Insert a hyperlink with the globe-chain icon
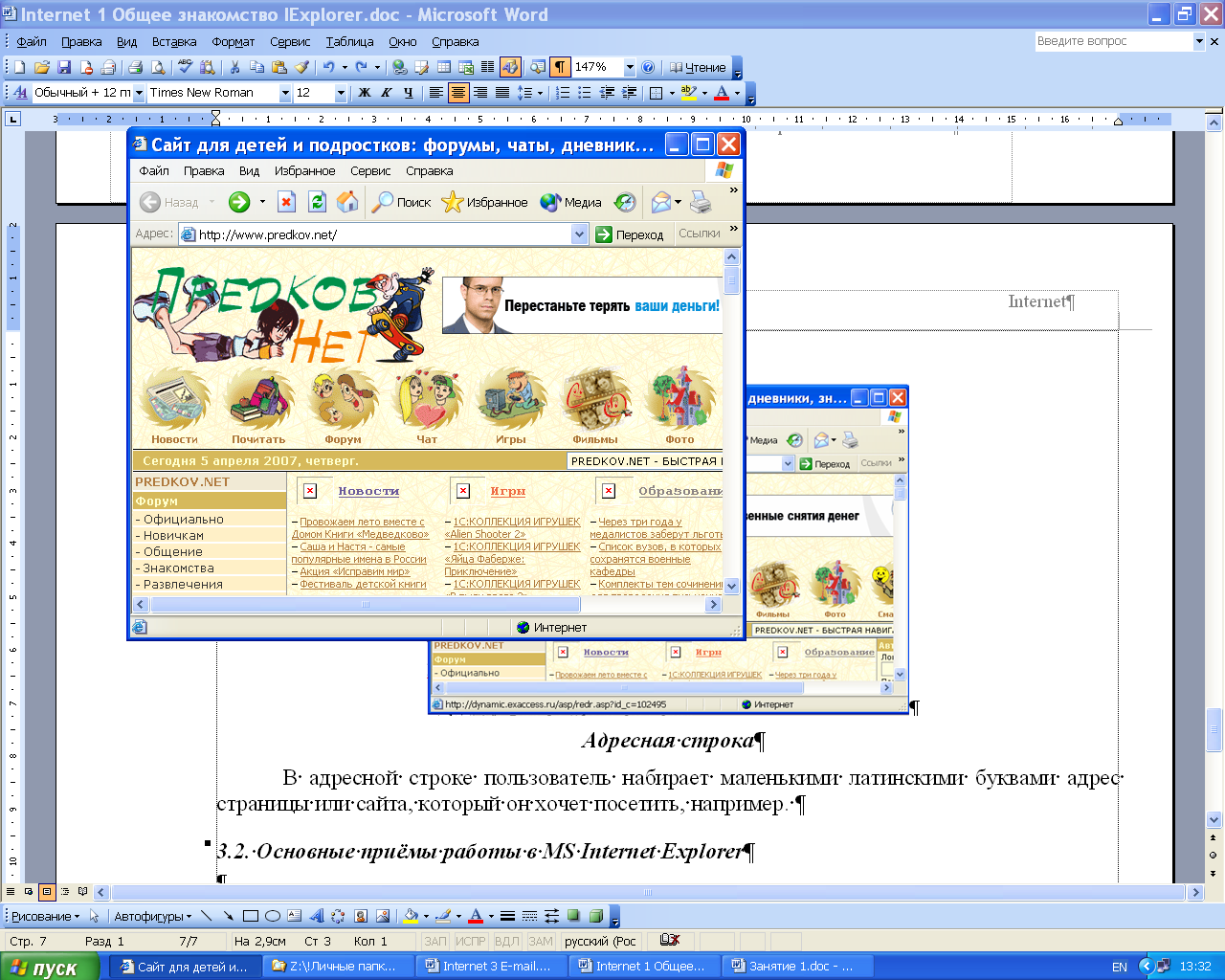Viewport: 1225px width, 980px height. (x=400, y=67)
